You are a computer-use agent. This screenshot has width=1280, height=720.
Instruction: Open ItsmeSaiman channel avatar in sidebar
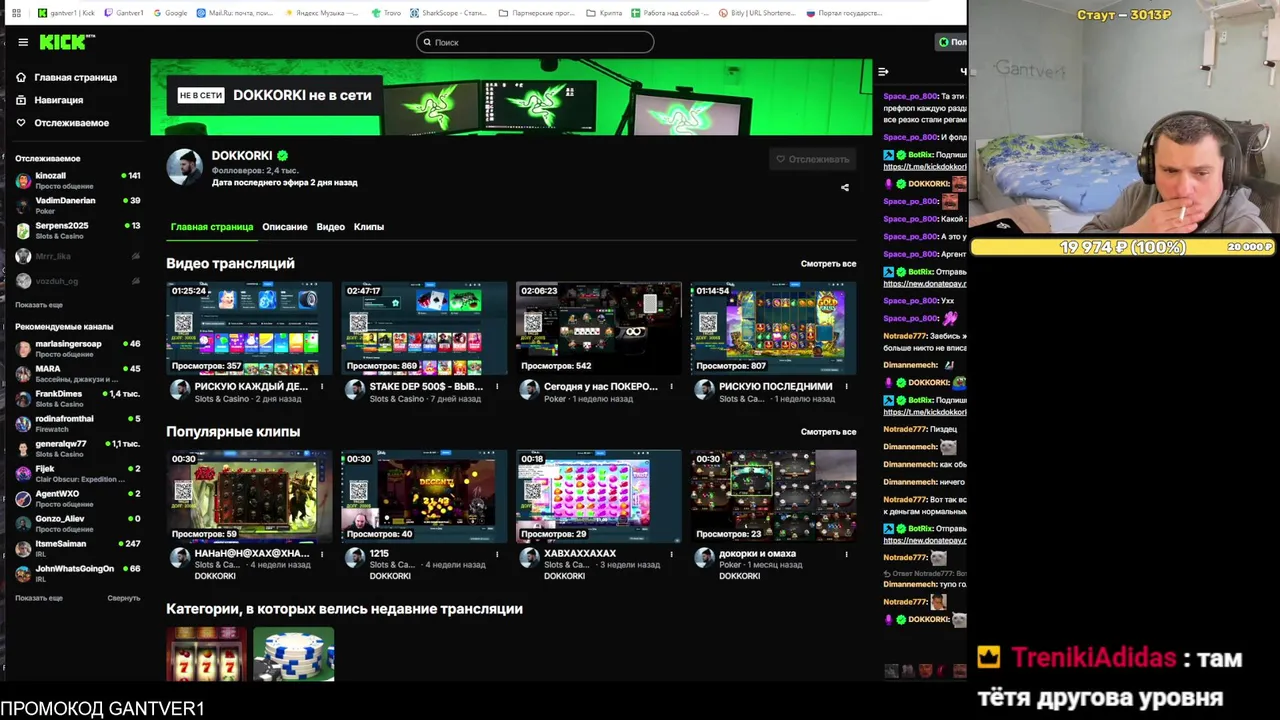tap(23, 549)
